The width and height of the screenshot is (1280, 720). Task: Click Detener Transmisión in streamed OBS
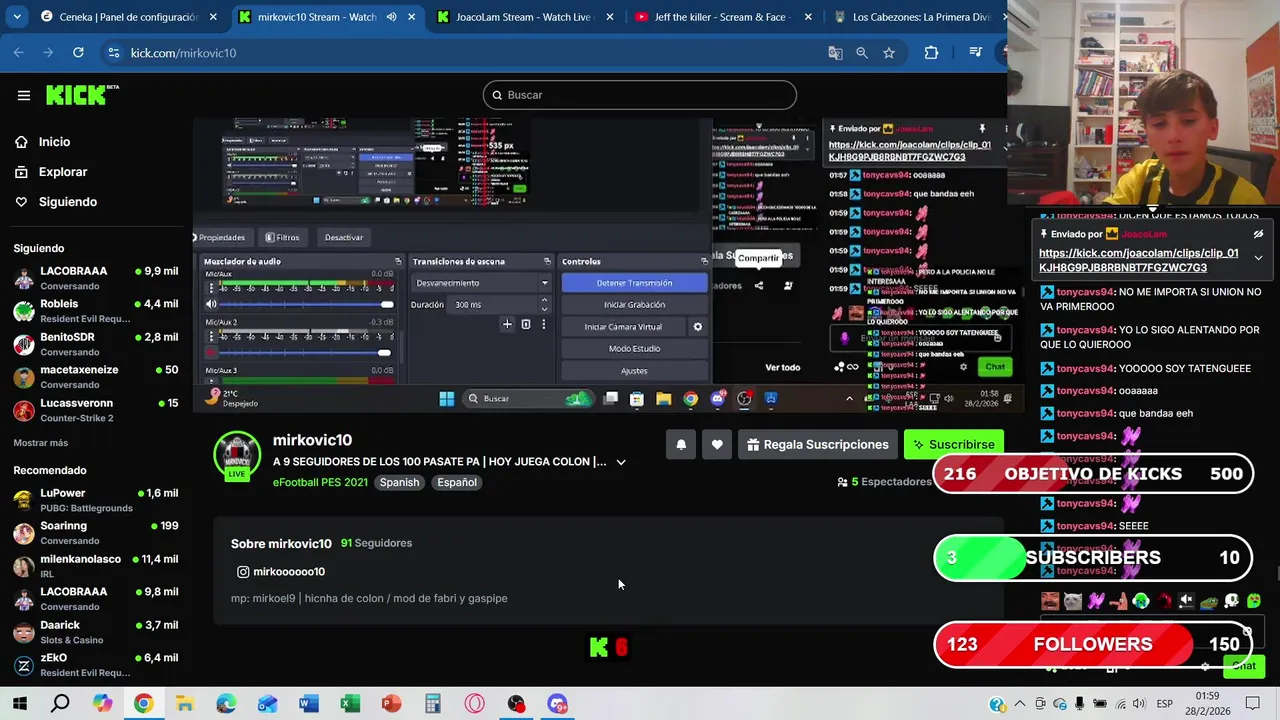635,283
